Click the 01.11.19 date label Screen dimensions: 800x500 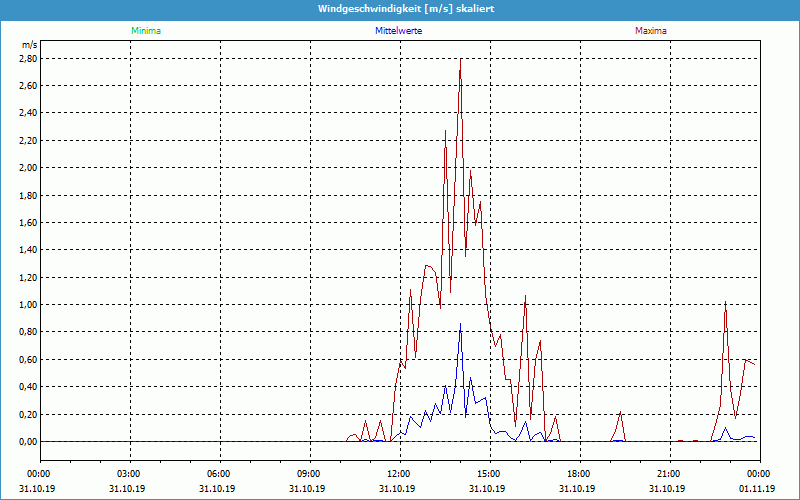[757, 488]
